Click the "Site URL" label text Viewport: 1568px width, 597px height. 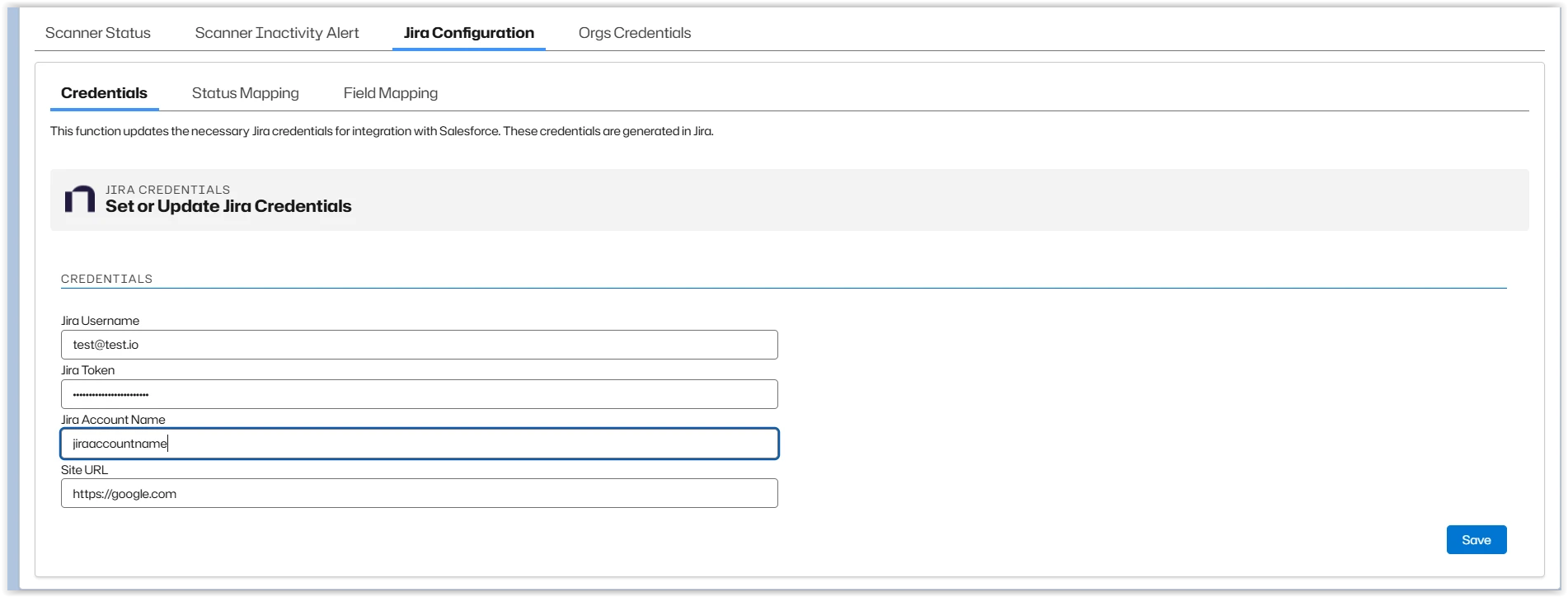84,470
